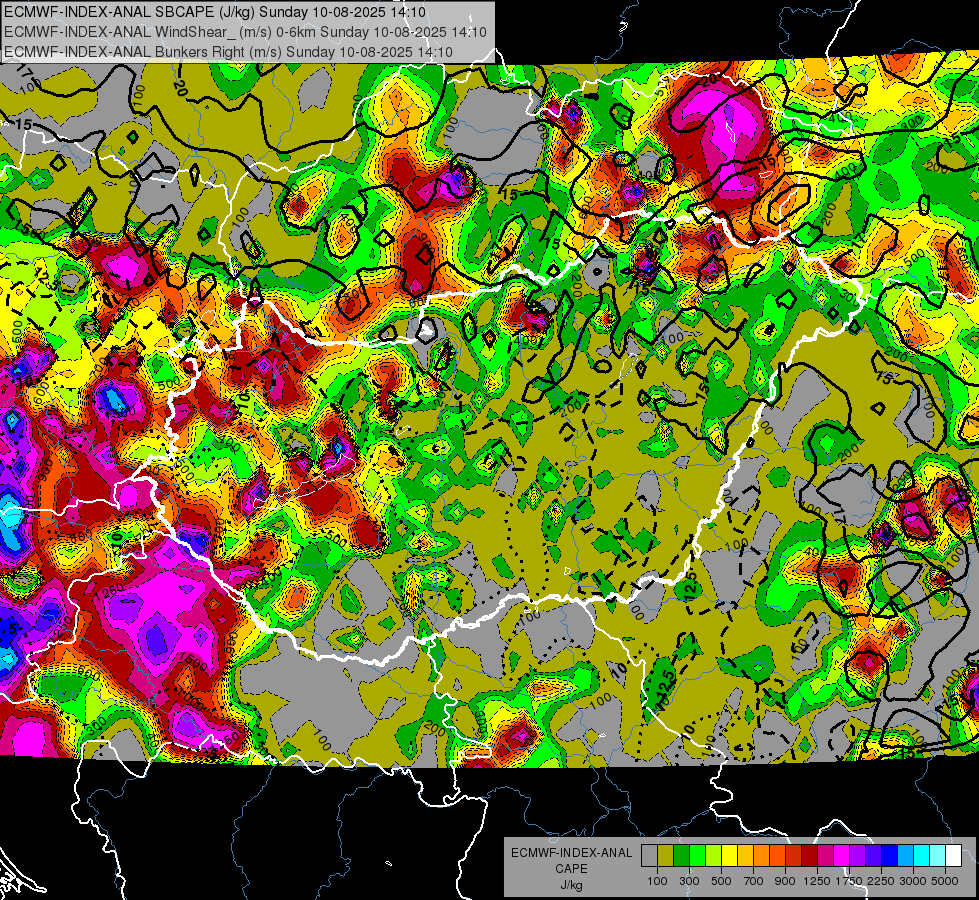Click the cyan swatch right of 3000
The image size is (979, 900).
[x=922, y=856]
